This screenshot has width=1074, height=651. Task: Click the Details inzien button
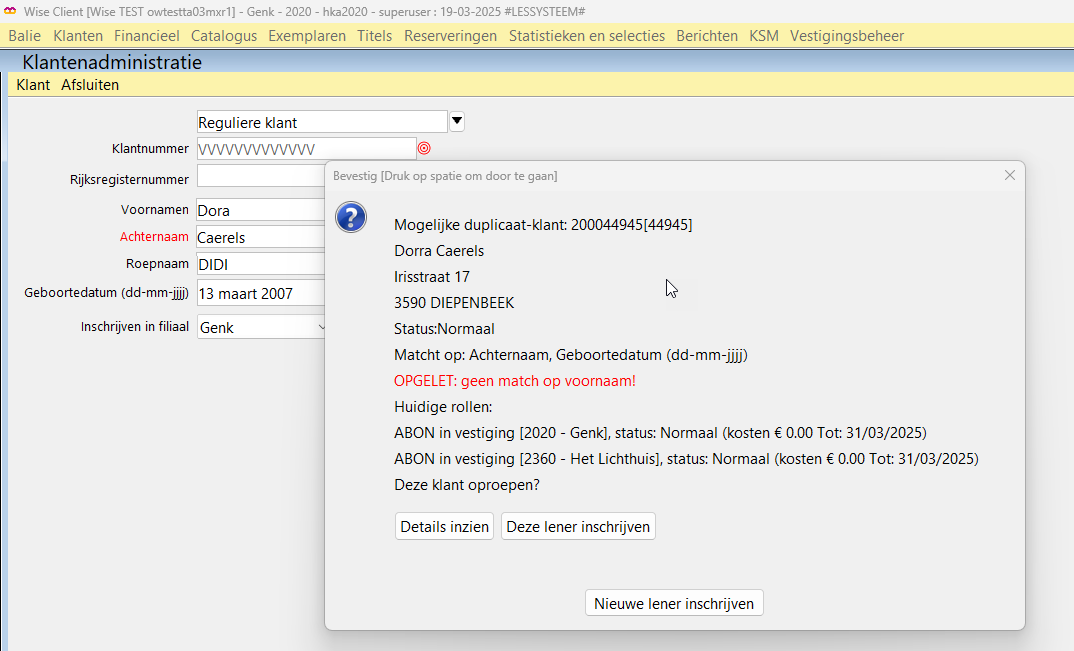tap(445, 526)
